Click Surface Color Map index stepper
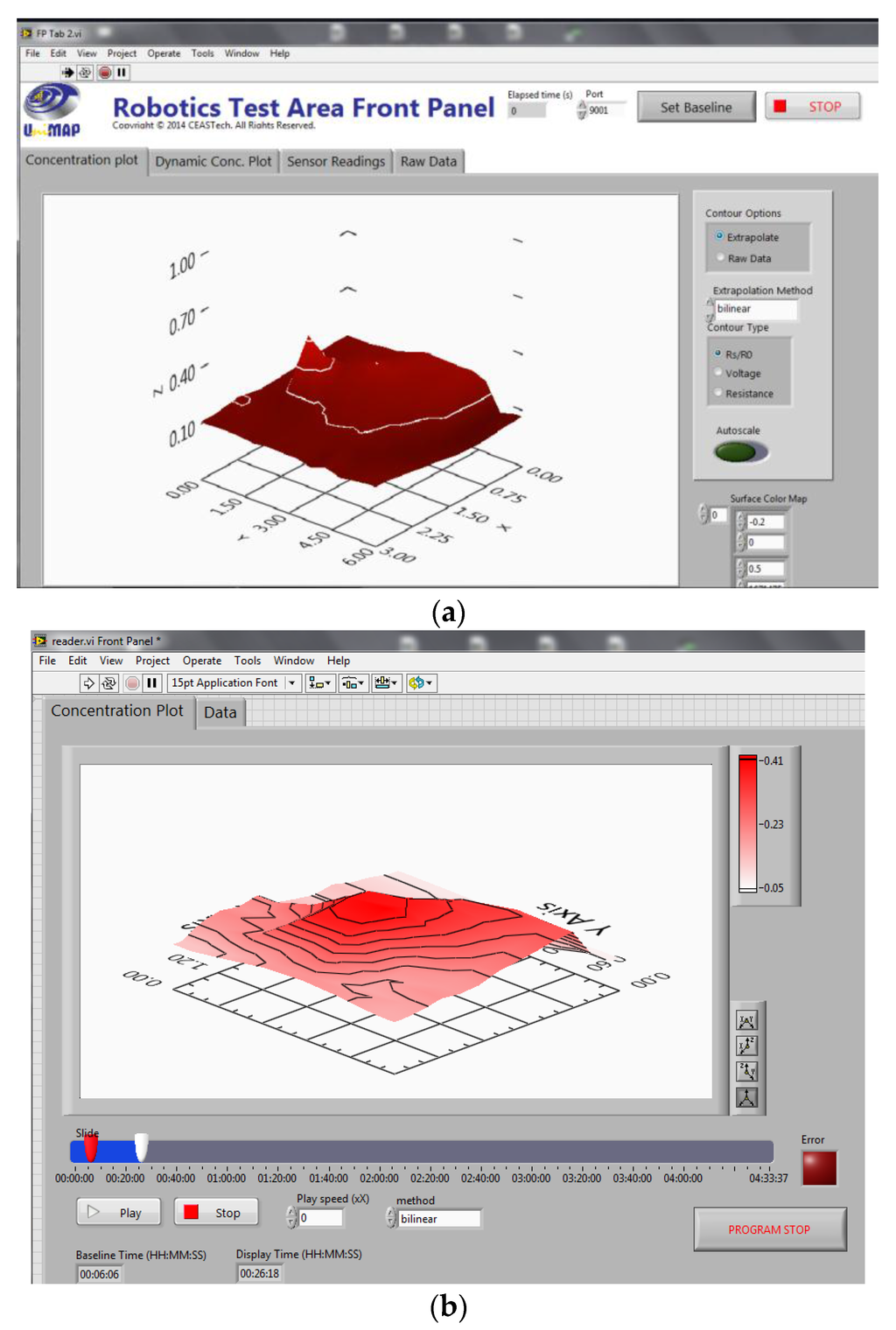Screen dimensions: 896x1330 coord(703,514)
